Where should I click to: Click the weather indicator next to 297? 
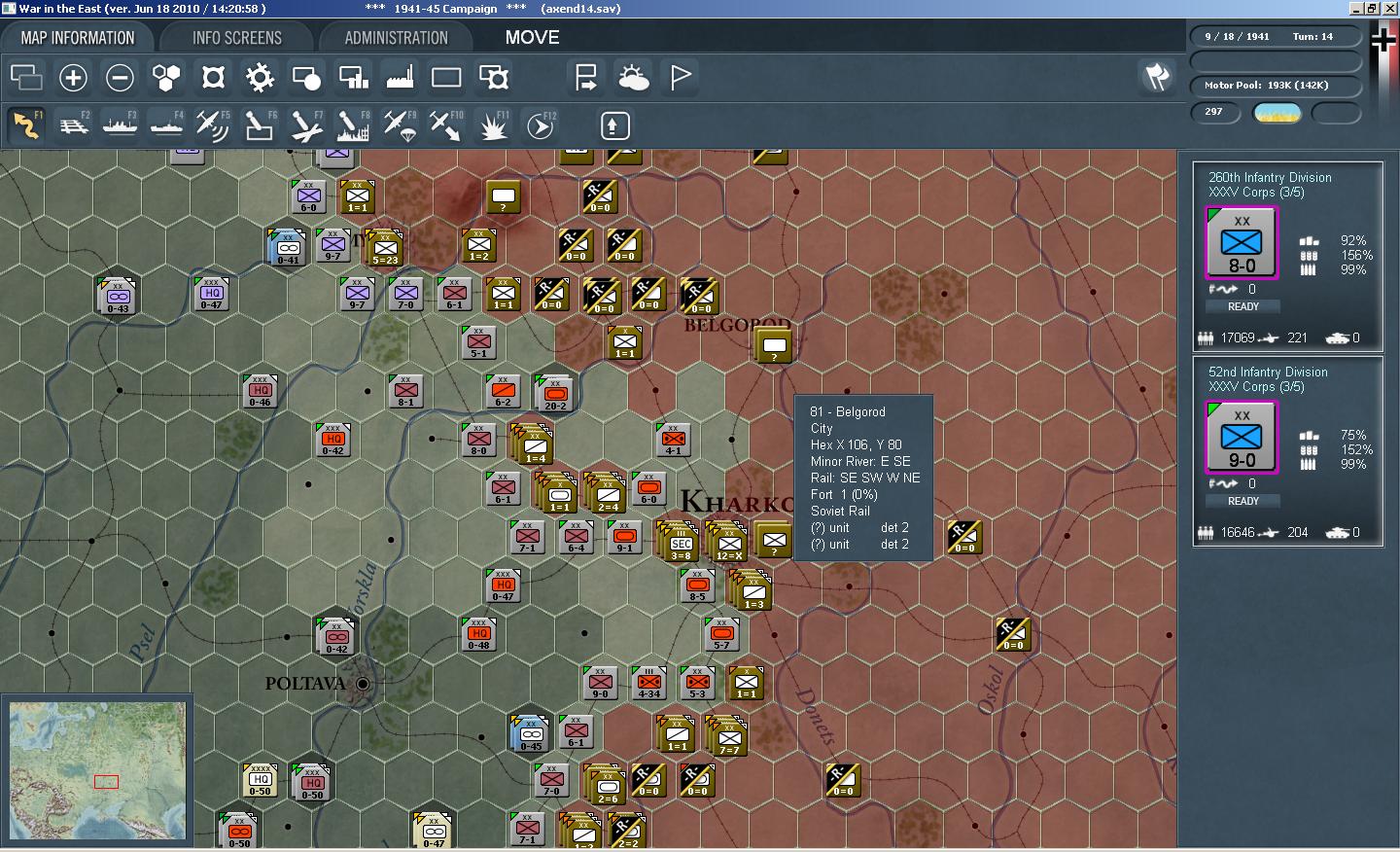coord(1277,114)
